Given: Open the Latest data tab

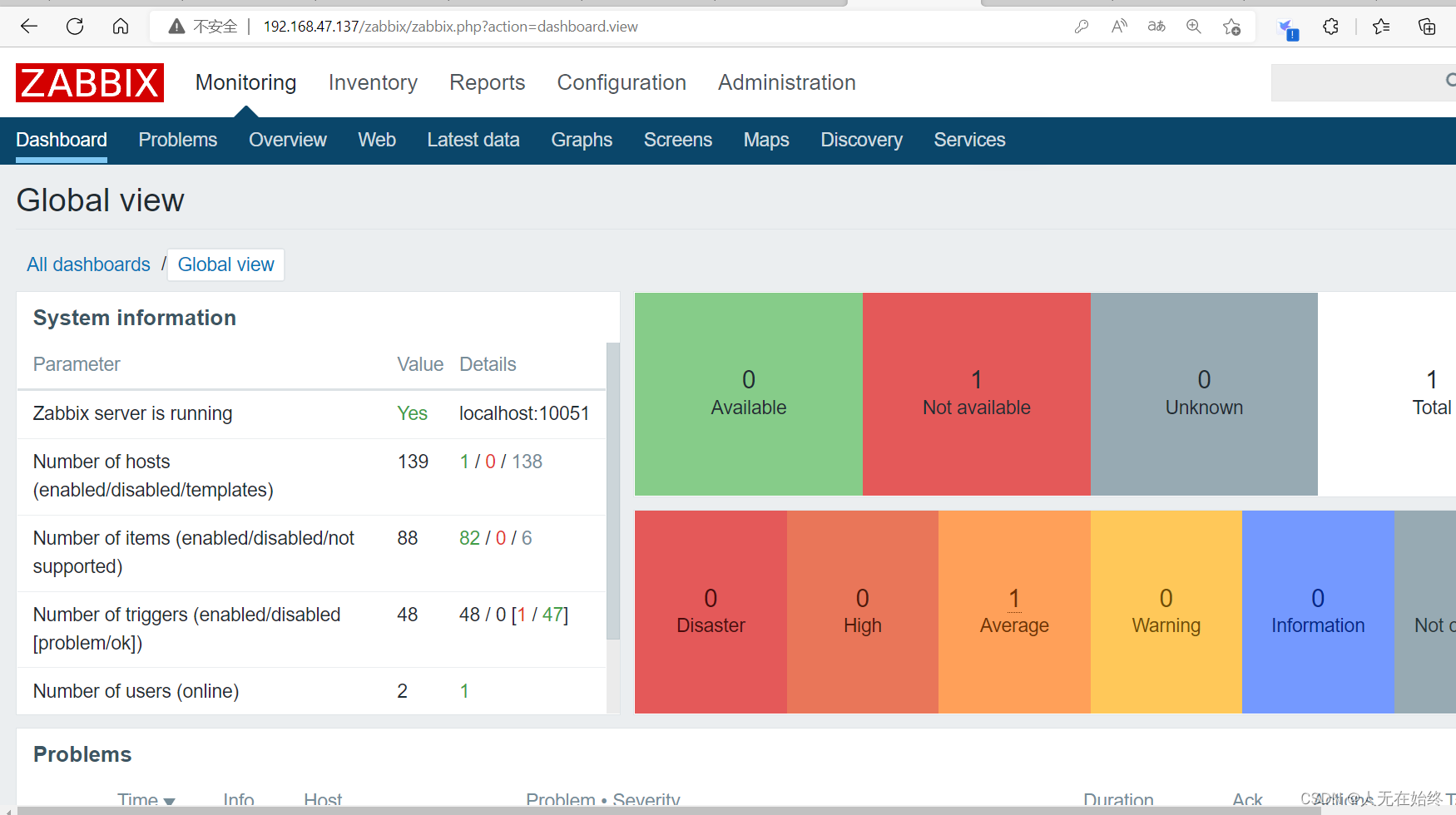Looking at the screenshot, I should [473, 140].
